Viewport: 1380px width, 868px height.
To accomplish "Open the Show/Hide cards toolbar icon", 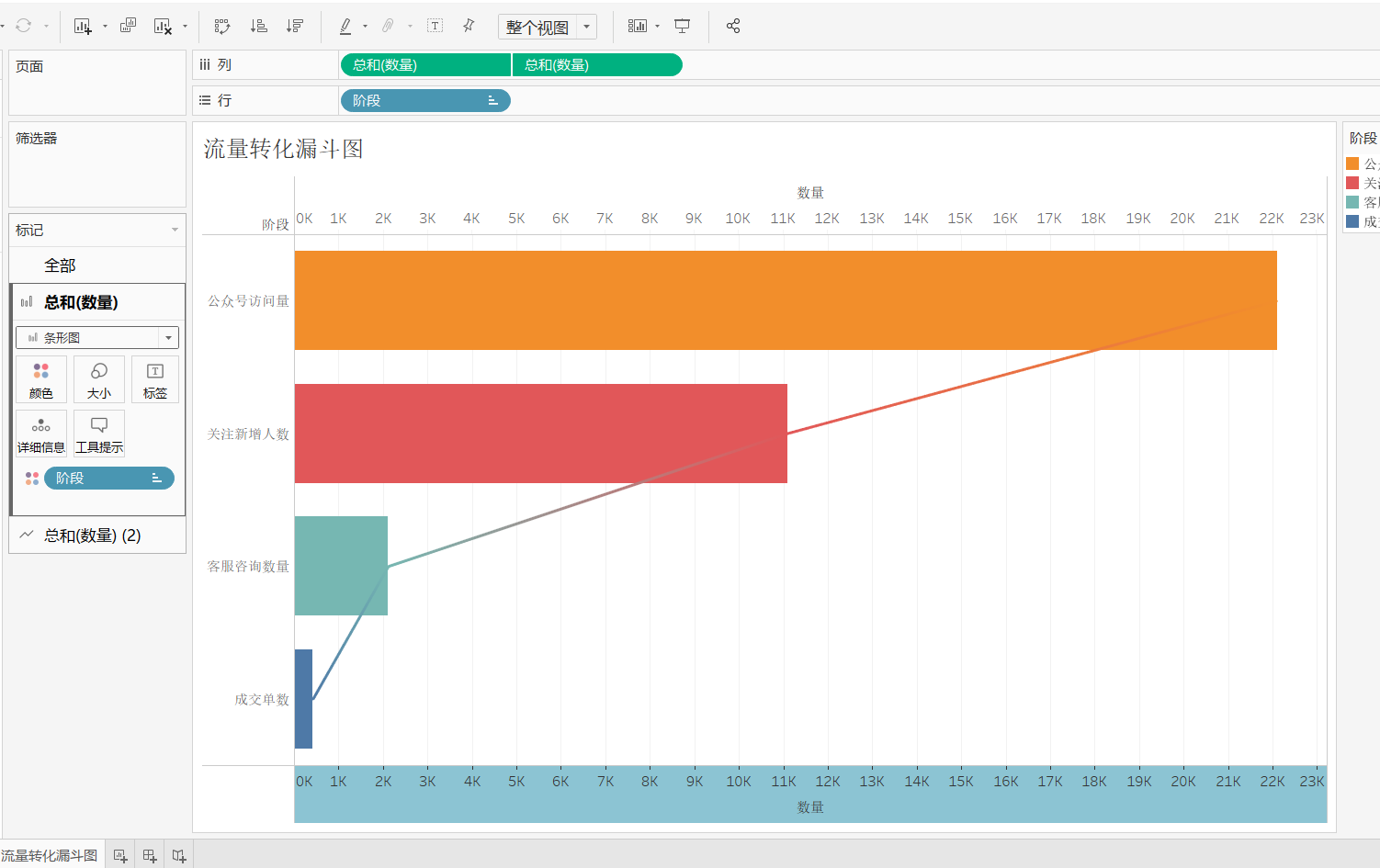I will [638, 26].
